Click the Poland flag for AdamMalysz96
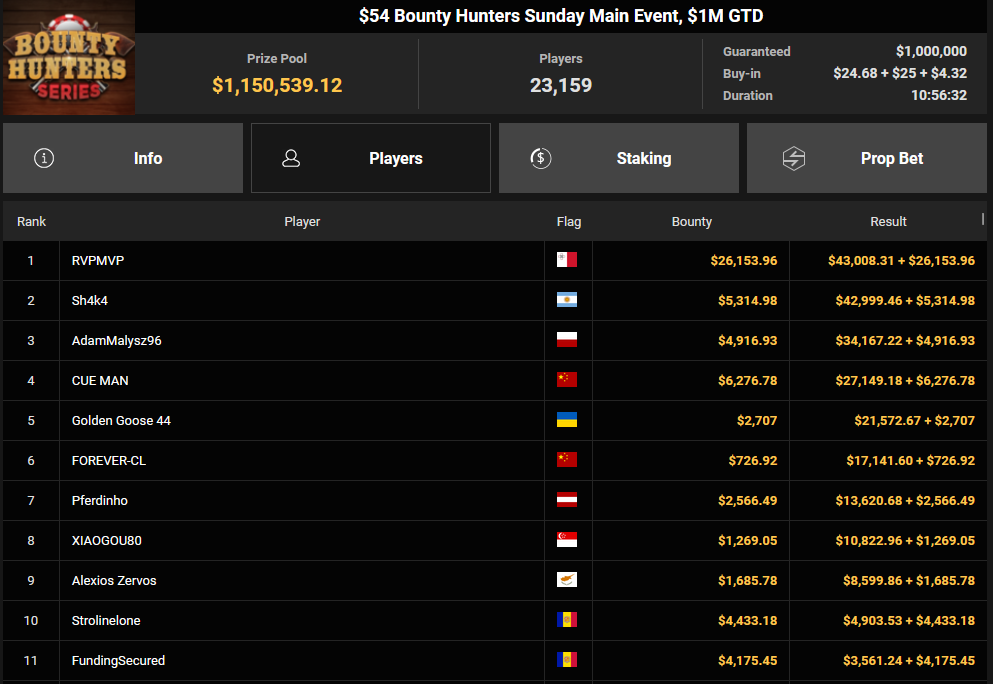 pyautogui.click(x=567, y=340)
